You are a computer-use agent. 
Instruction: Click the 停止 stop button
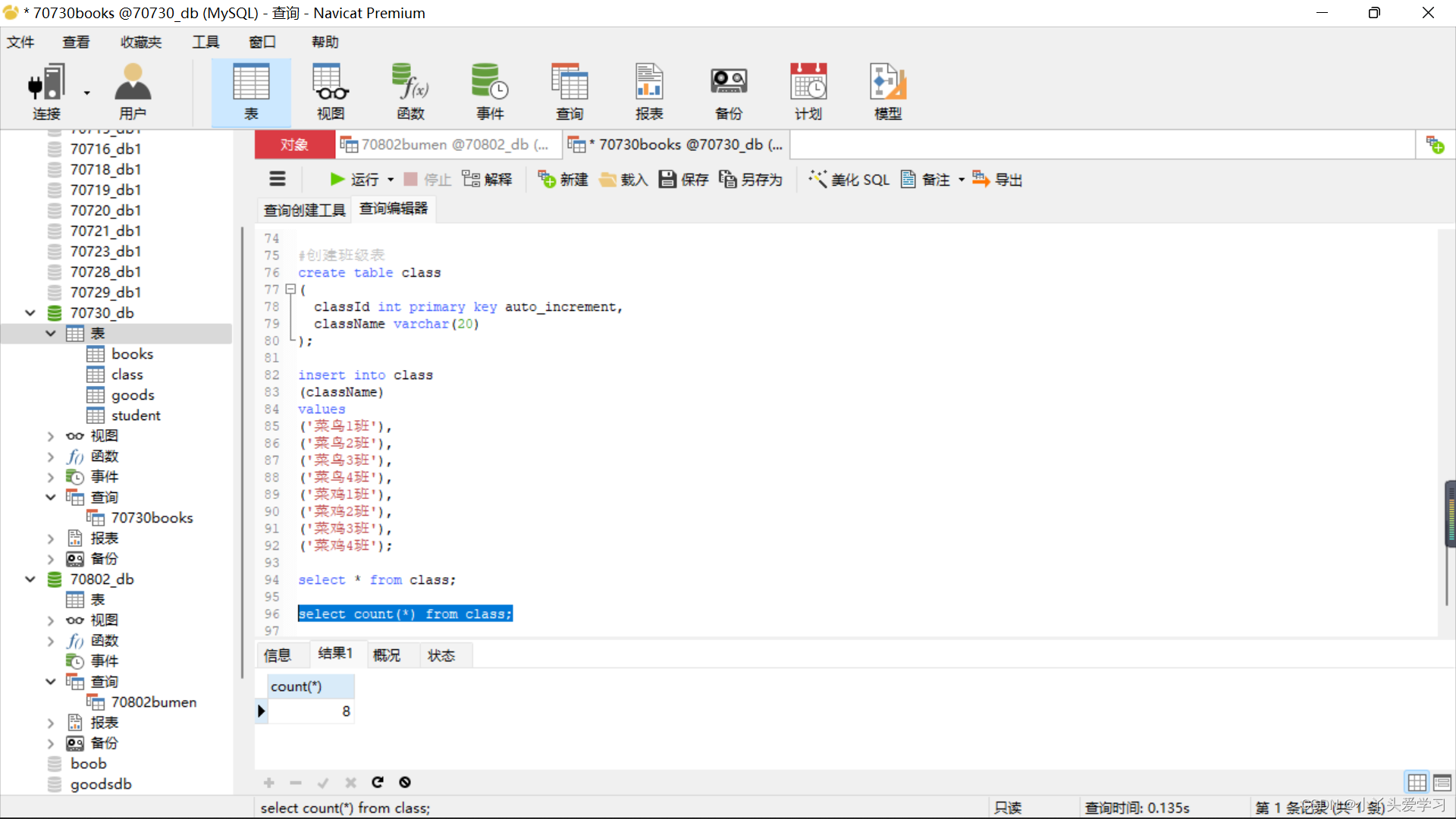428,180
